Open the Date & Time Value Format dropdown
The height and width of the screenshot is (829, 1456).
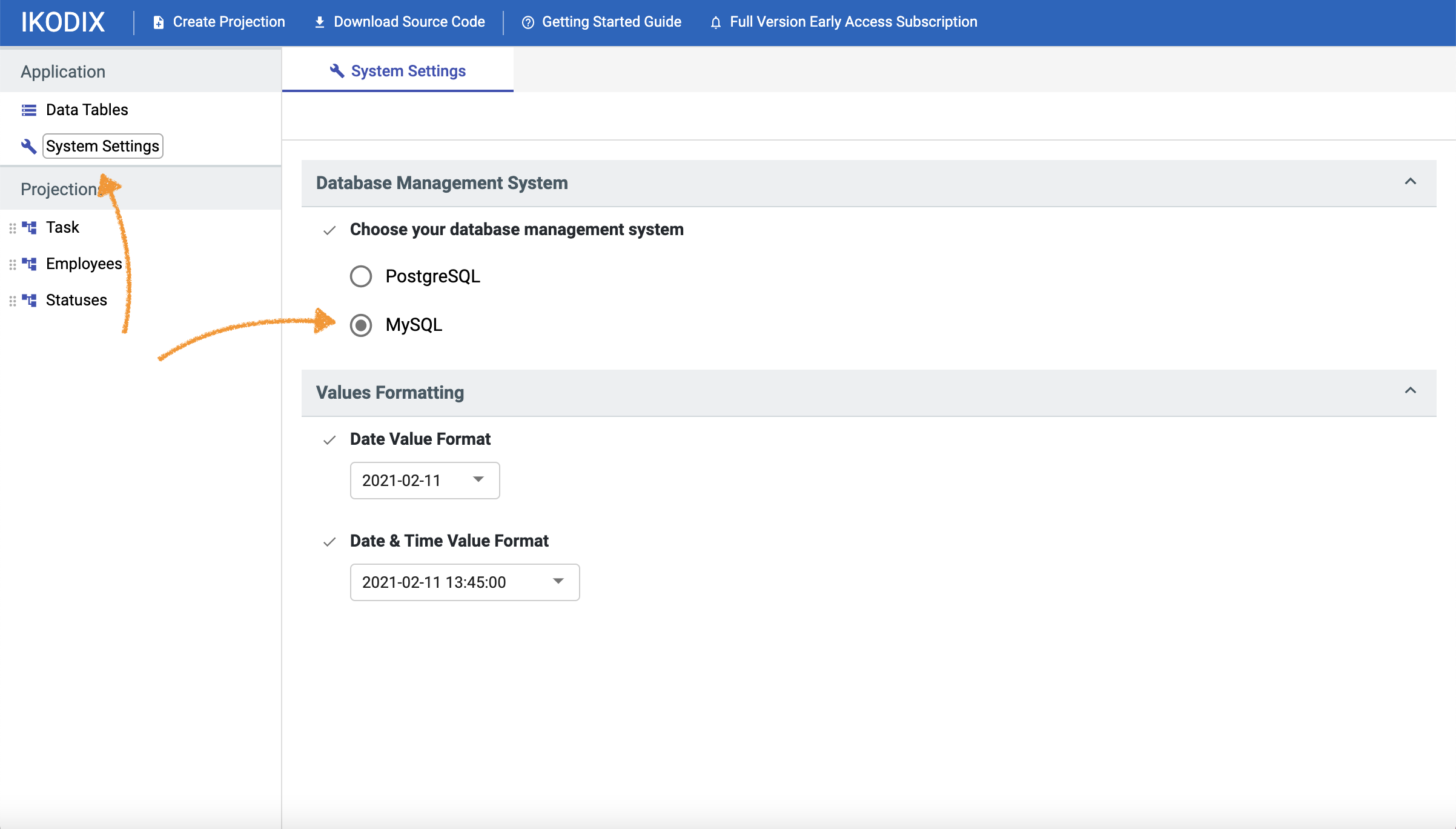tap(465, 582)
